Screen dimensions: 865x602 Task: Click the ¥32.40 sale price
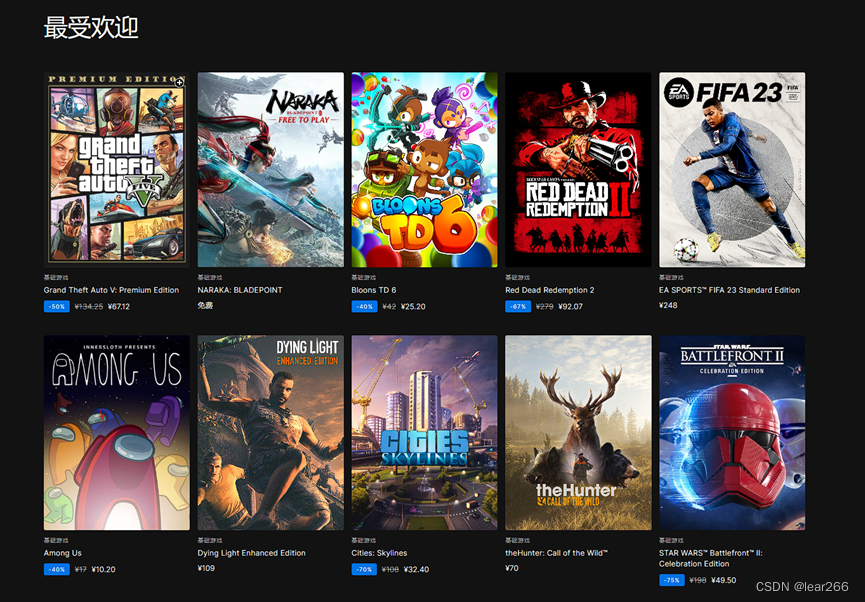coord(416,569)
